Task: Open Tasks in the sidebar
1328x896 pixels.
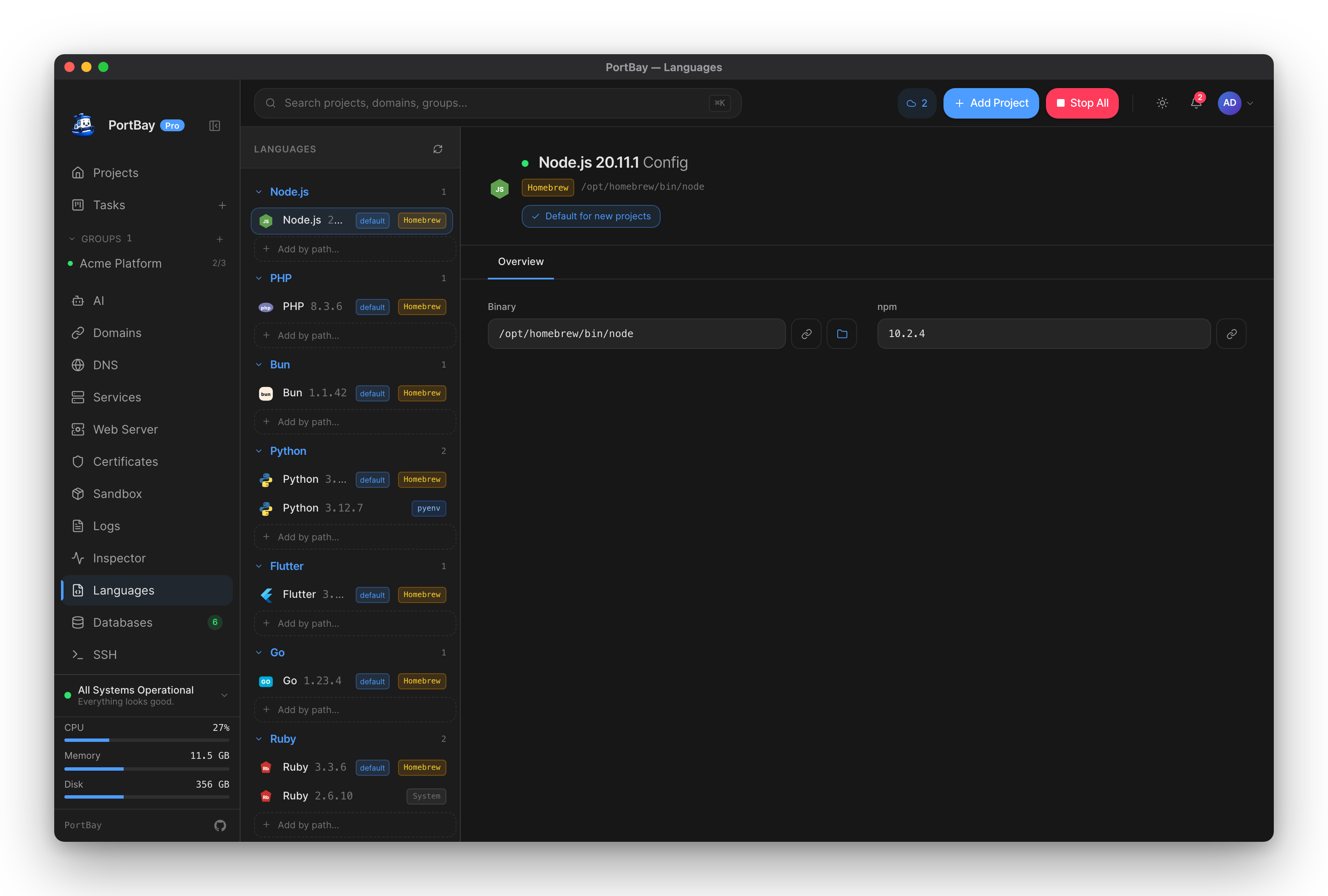Action: 137,205
